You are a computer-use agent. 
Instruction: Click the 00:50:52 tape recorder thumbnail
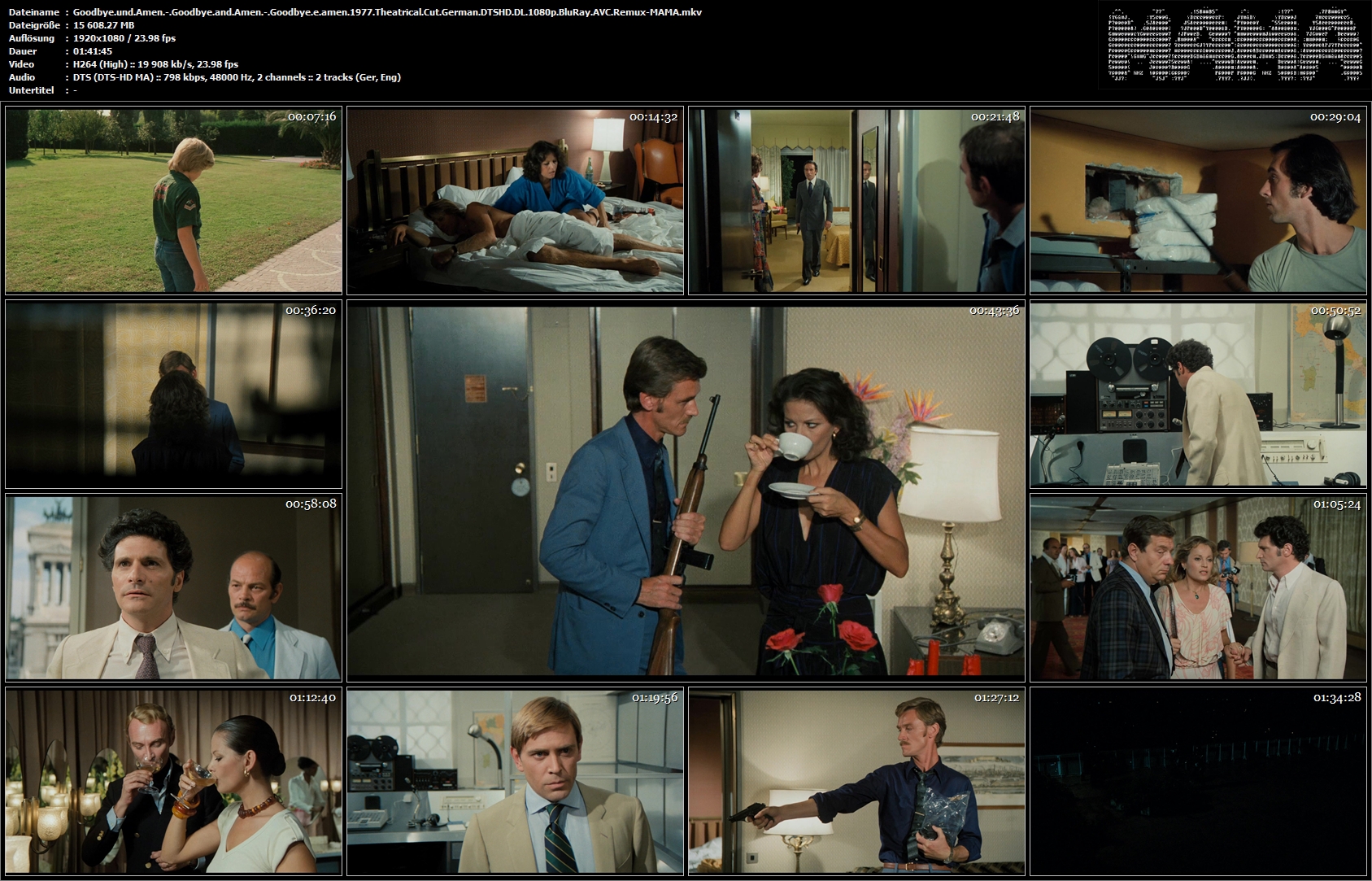pos(1198,395)
